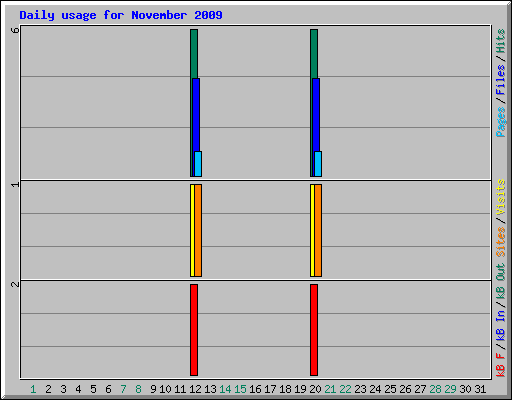Click day label '24' on the x-axis

pos(375,389)
